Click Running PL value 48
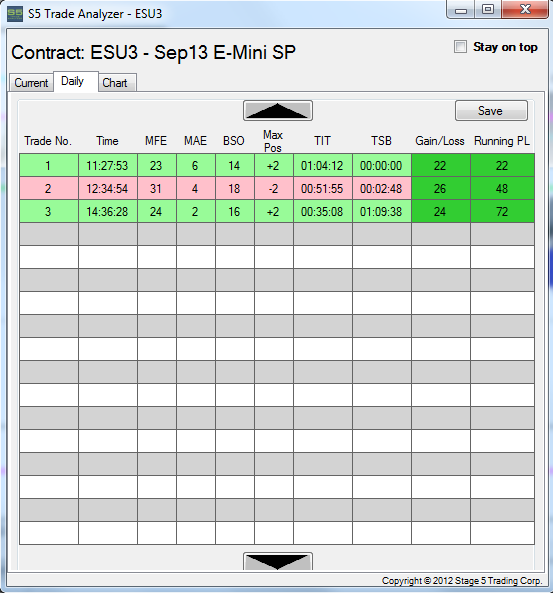This screenshot has height=593, width=553. pyautogui.click(x=502, y=188)
